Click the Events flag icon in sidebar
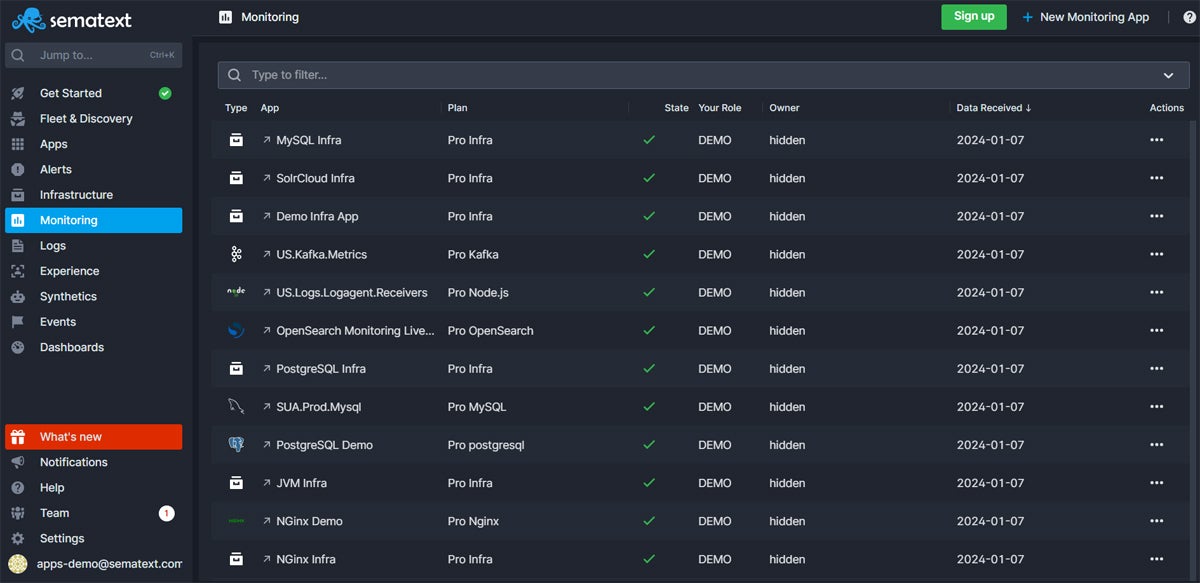 coord(18,321)
